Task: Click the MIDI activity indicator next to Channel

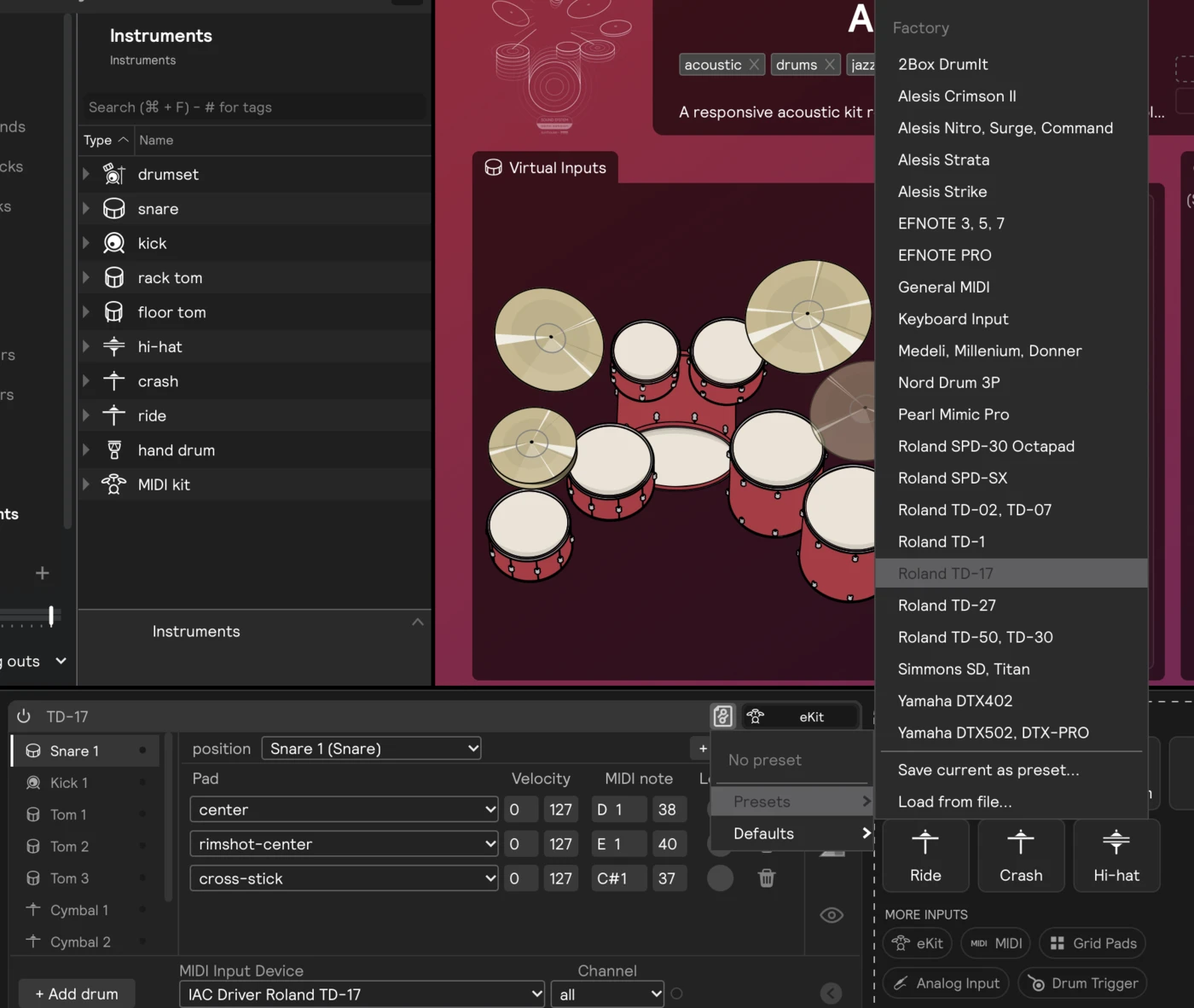Action: tap(676, 994)
